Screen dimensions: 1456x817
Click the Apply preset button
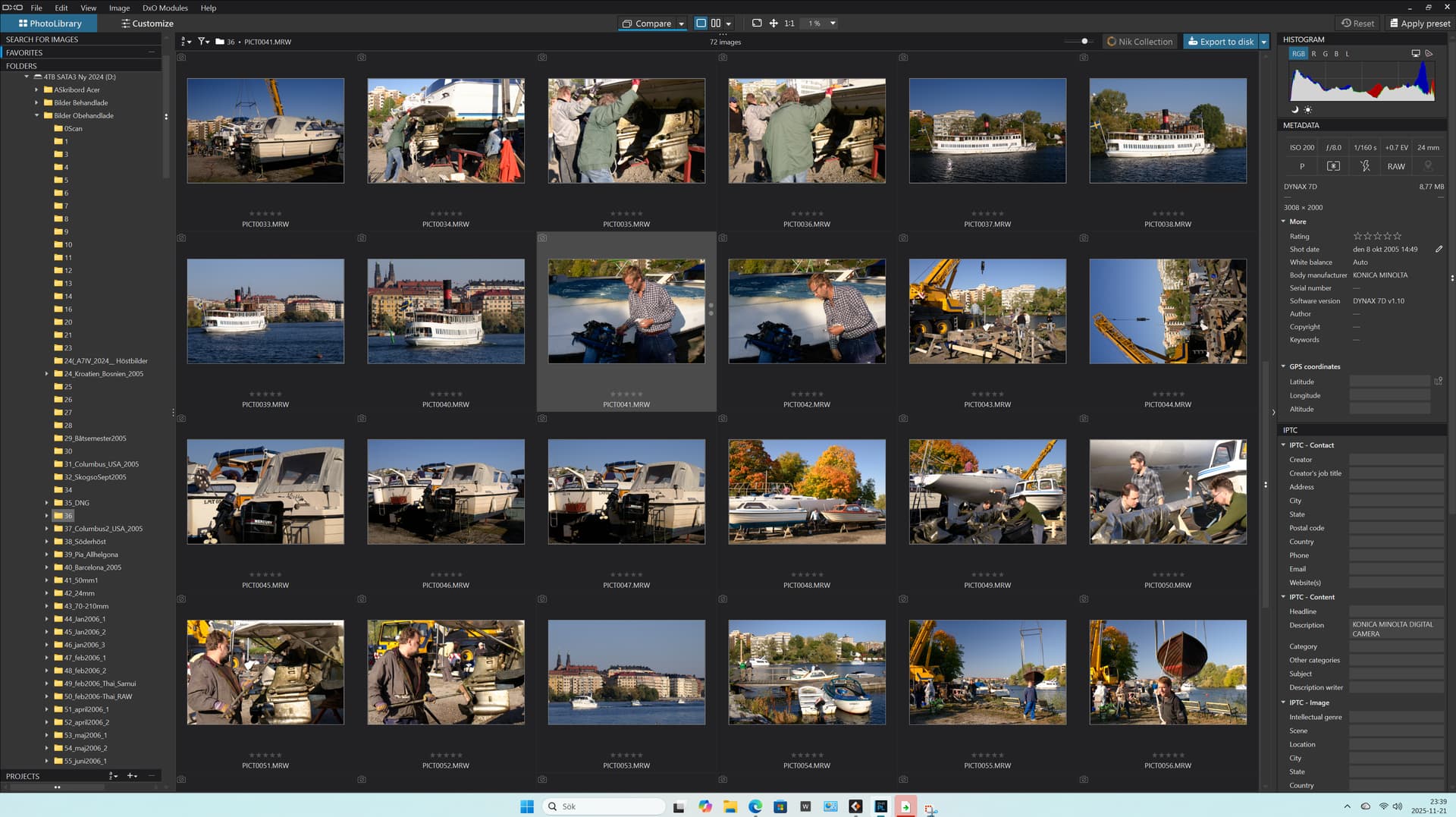coord(1420,24)
